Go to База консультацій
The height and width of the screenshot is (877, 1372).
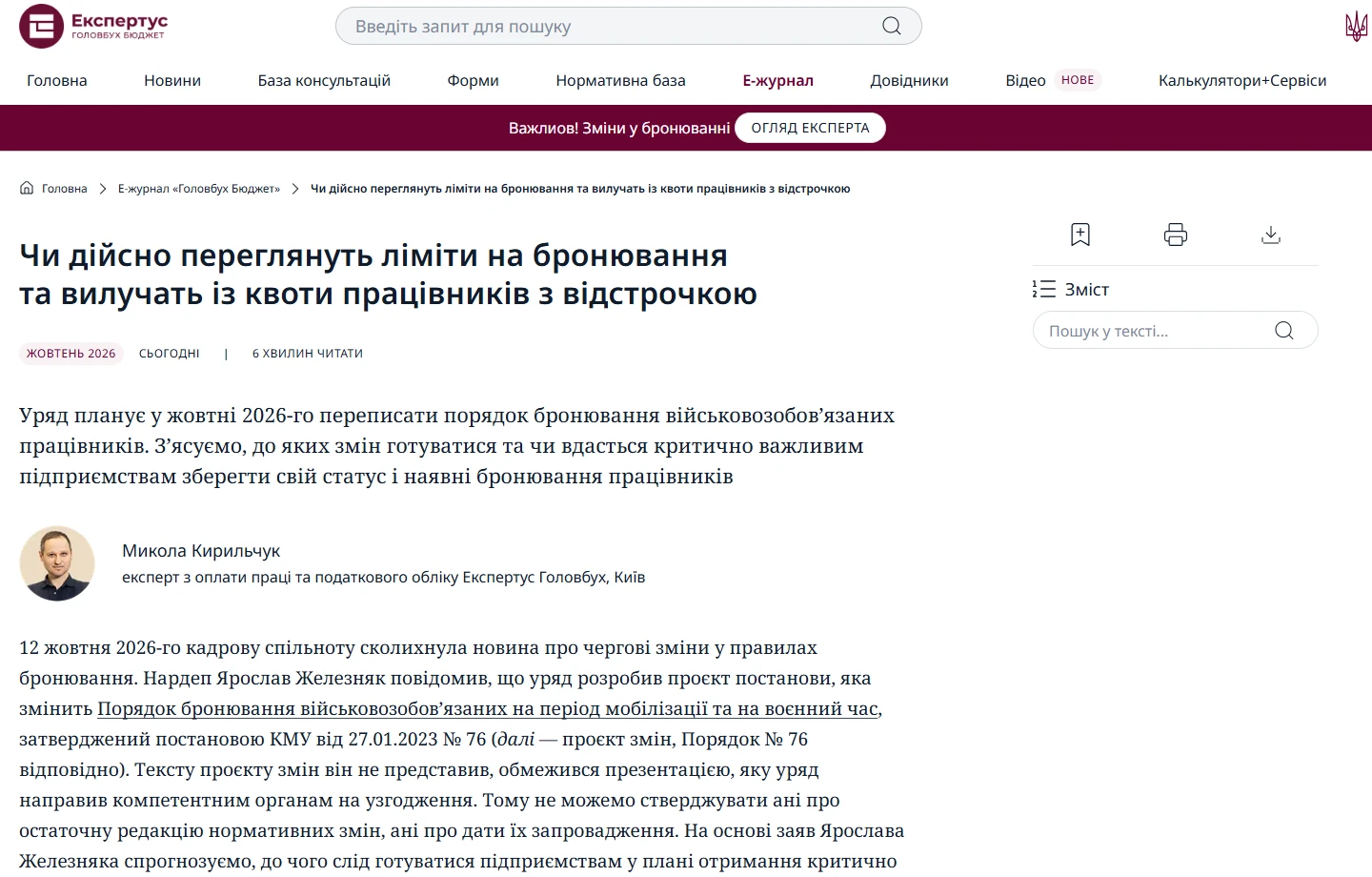tap(324, 80)
